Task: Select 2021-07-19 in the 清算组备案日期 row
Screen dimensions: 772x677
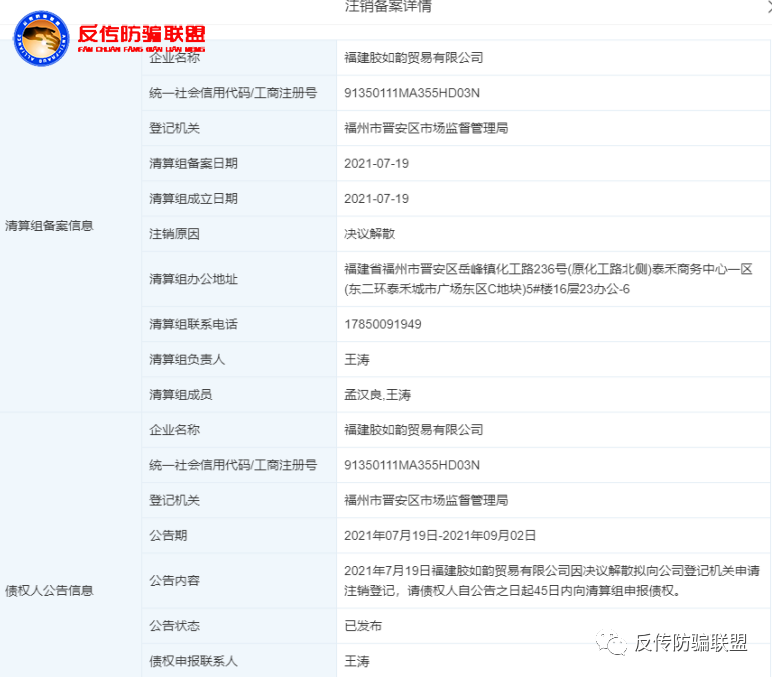Action: 376,163
